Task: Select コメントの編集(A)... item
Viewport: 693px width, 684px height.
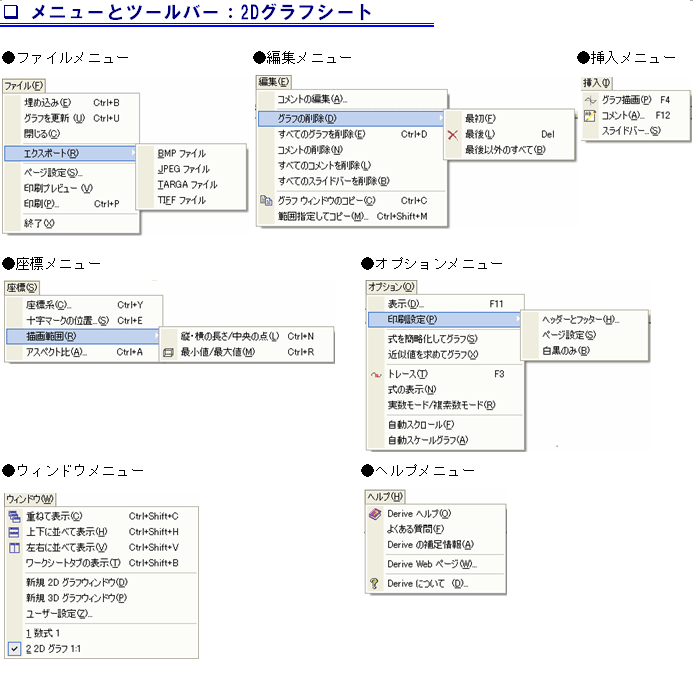Action: pyautogui.click(x=352, y=99)
